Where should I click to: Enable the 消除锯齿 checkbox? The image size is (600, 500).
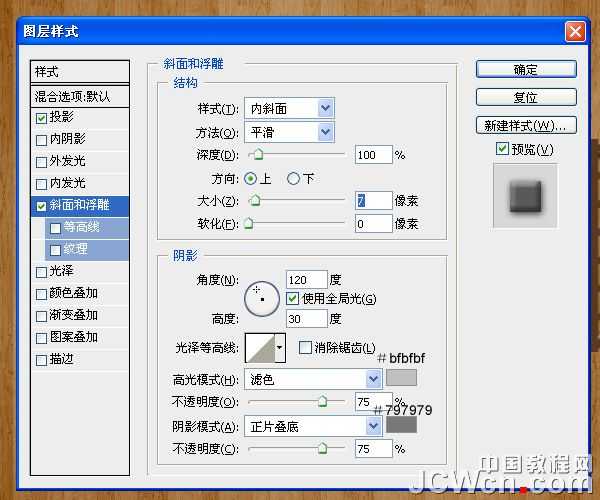(x=305, y=348)
